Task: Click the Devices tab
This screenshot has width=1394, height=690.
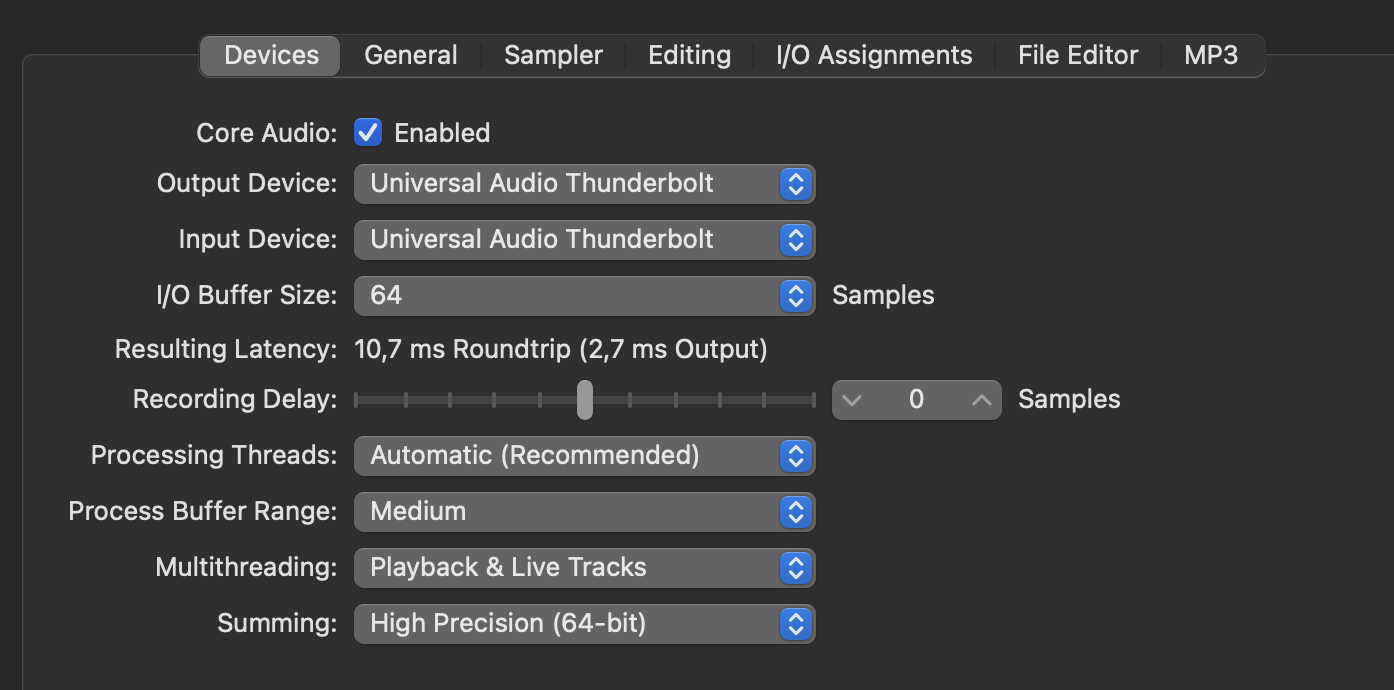Action: click(x=271, y=56)
